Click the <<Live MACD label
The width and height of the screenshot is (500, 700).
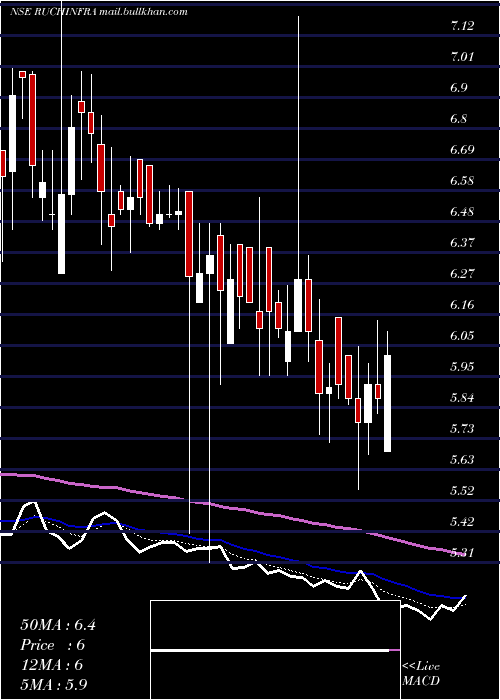[x=421, y=674]
